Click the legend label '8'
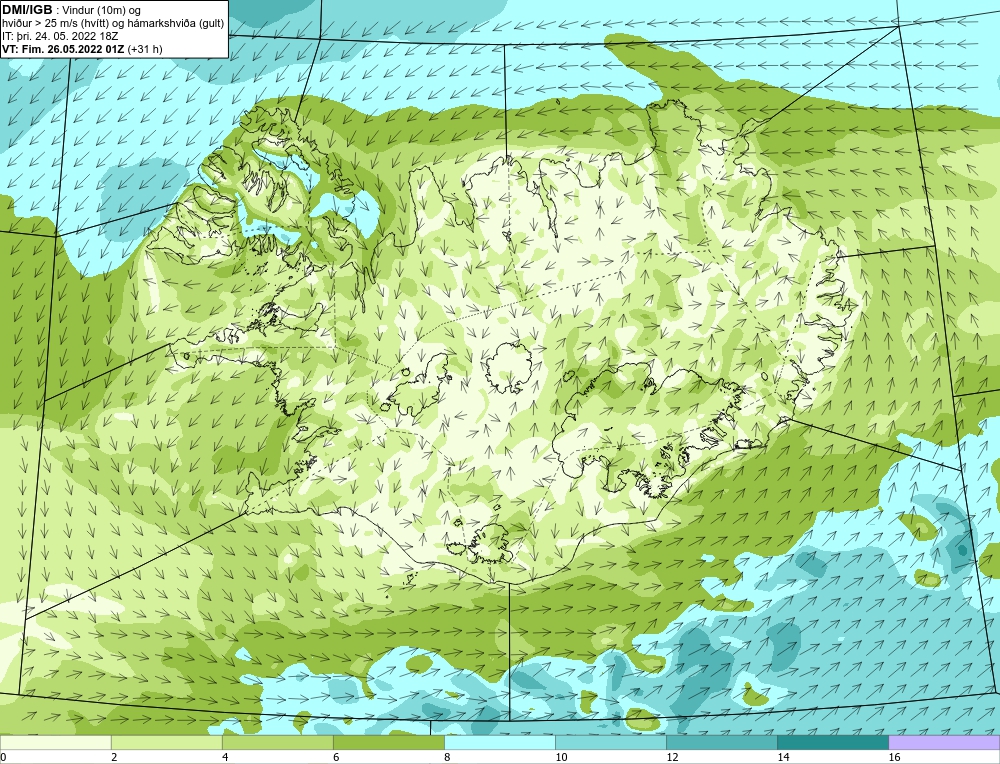This screenshot has width=1000, height=764. [447, 757]
